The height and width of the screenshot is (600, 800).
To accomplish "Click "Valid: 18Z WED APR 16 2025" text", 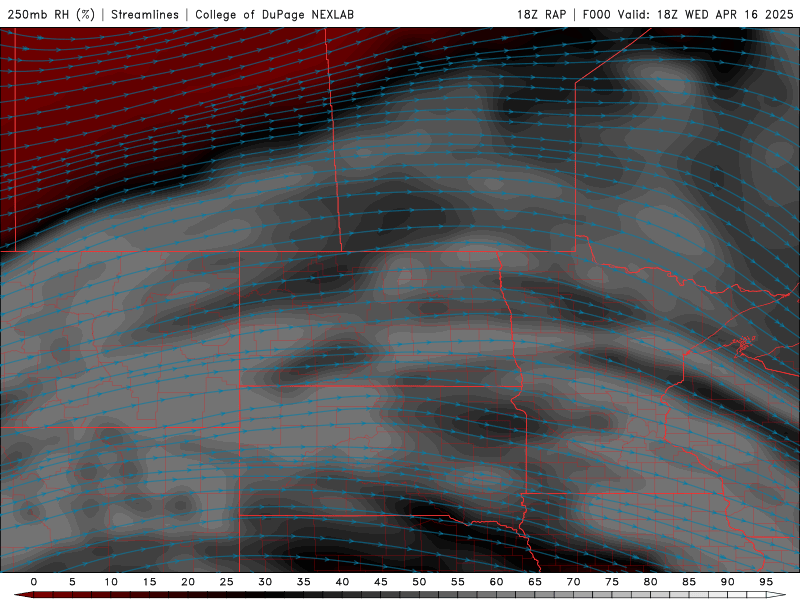I will pos(705,14).
